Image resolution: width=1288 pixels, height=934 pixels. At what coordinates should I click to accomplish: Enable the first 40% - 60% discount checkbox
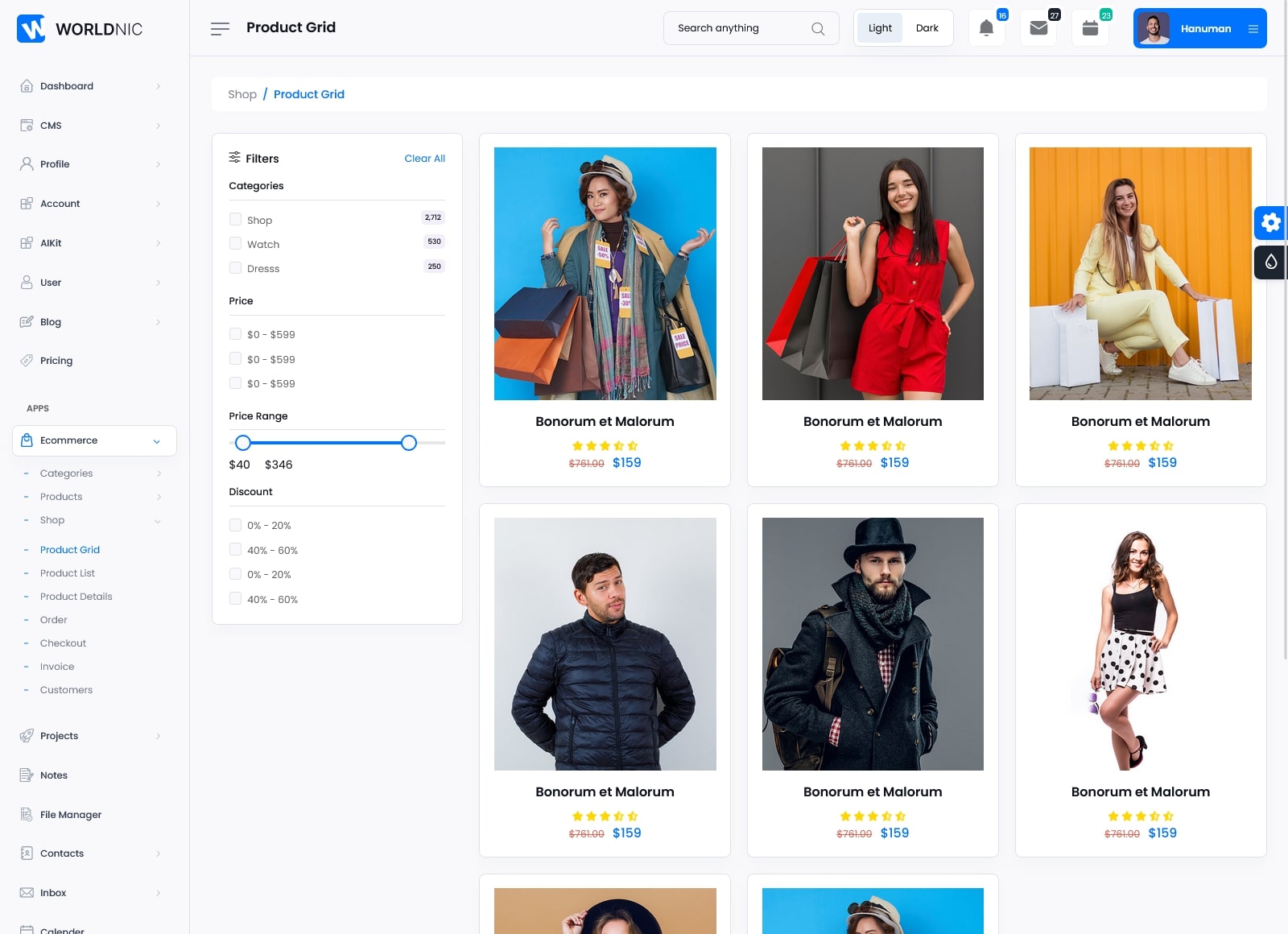[235, 549]
